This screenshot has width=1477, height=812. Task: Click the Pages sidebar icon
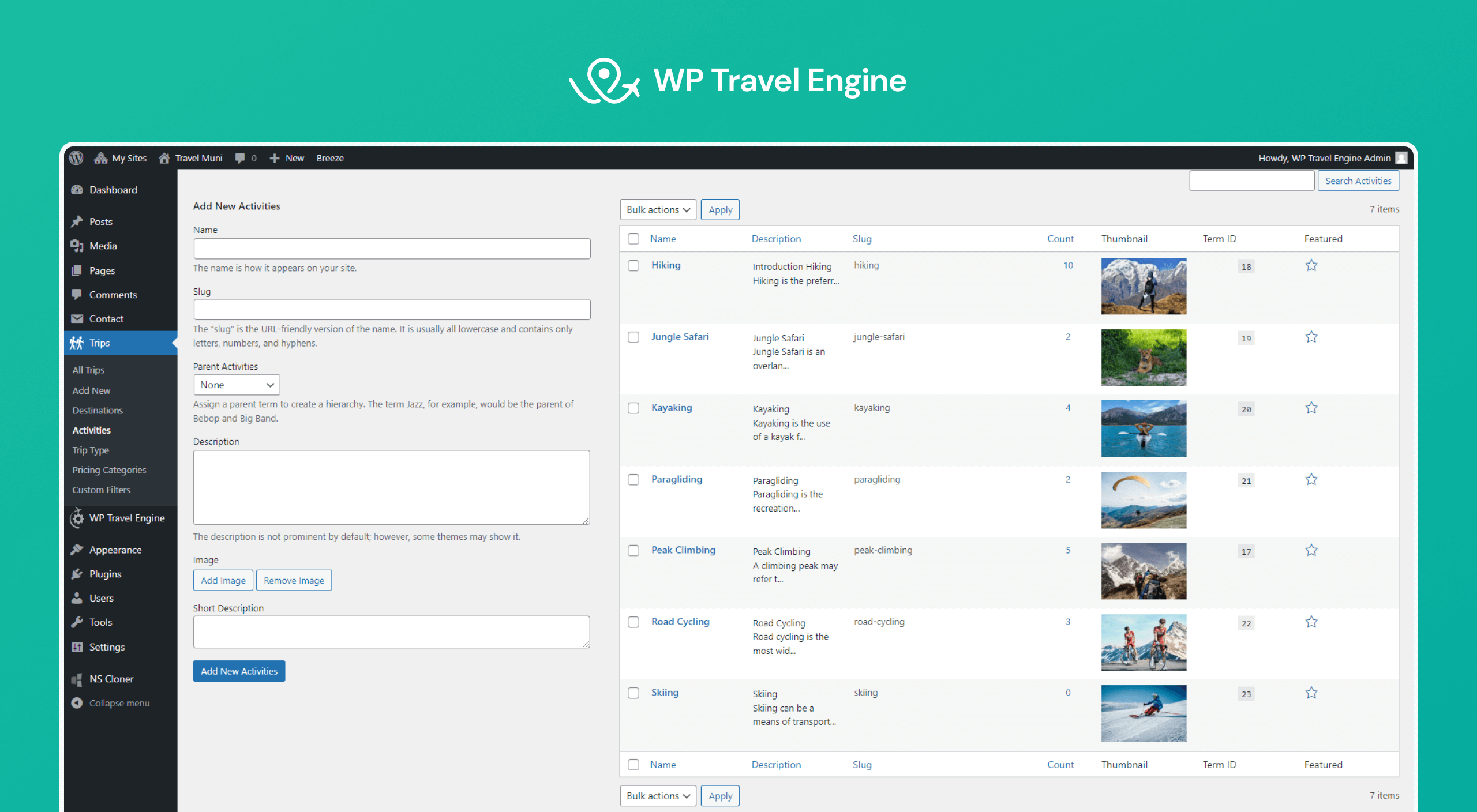click(x=77, y=270)
